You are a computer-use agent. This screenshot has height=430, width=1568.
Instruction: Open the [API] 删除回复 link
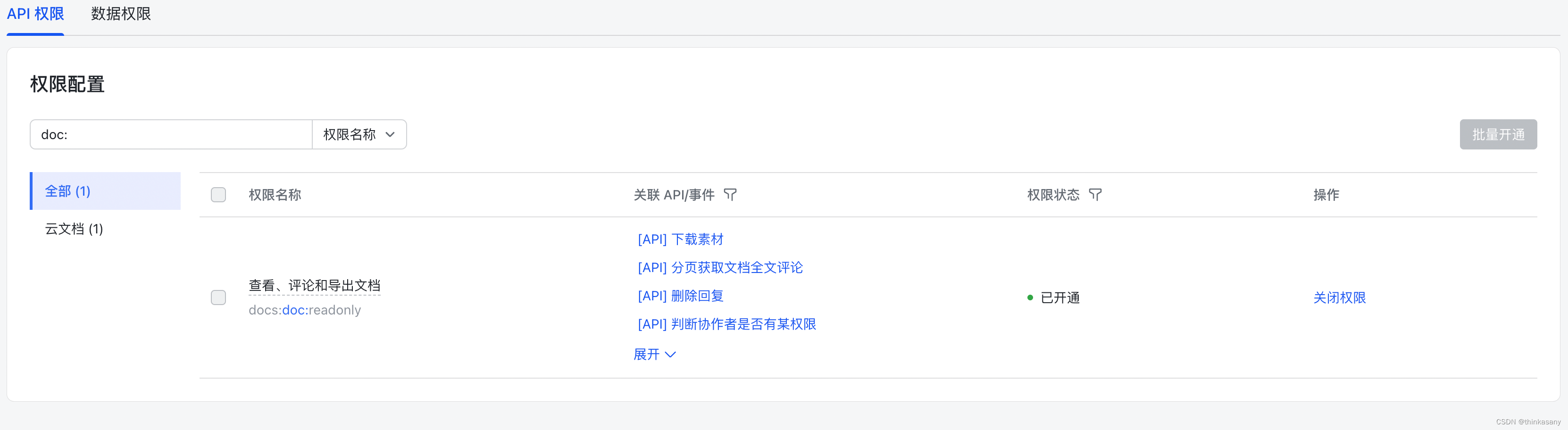[x=681, y=296]
